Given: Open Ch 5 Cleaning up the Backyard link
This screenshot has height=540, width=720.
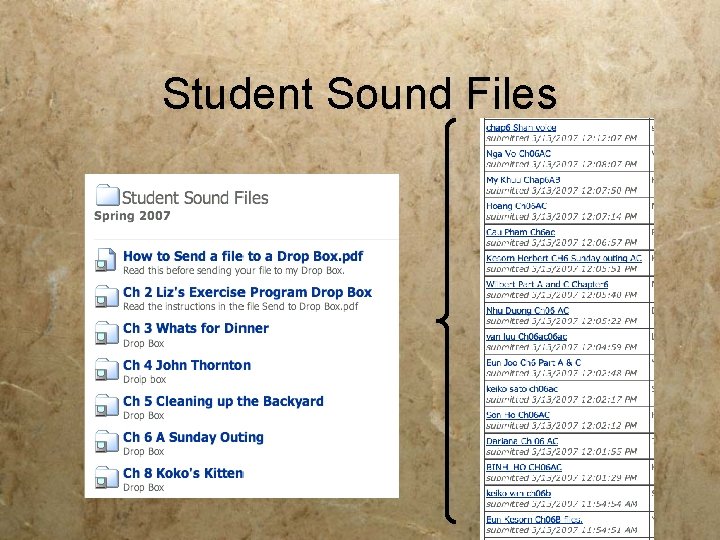Looking at the screenshot, I should pos(223,401).
